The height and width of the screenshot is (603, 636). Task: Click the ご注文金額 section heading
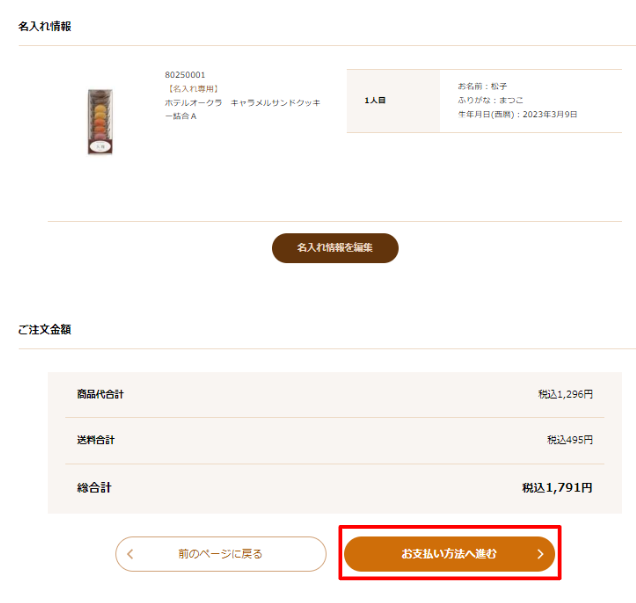click(x=45, y=330)
